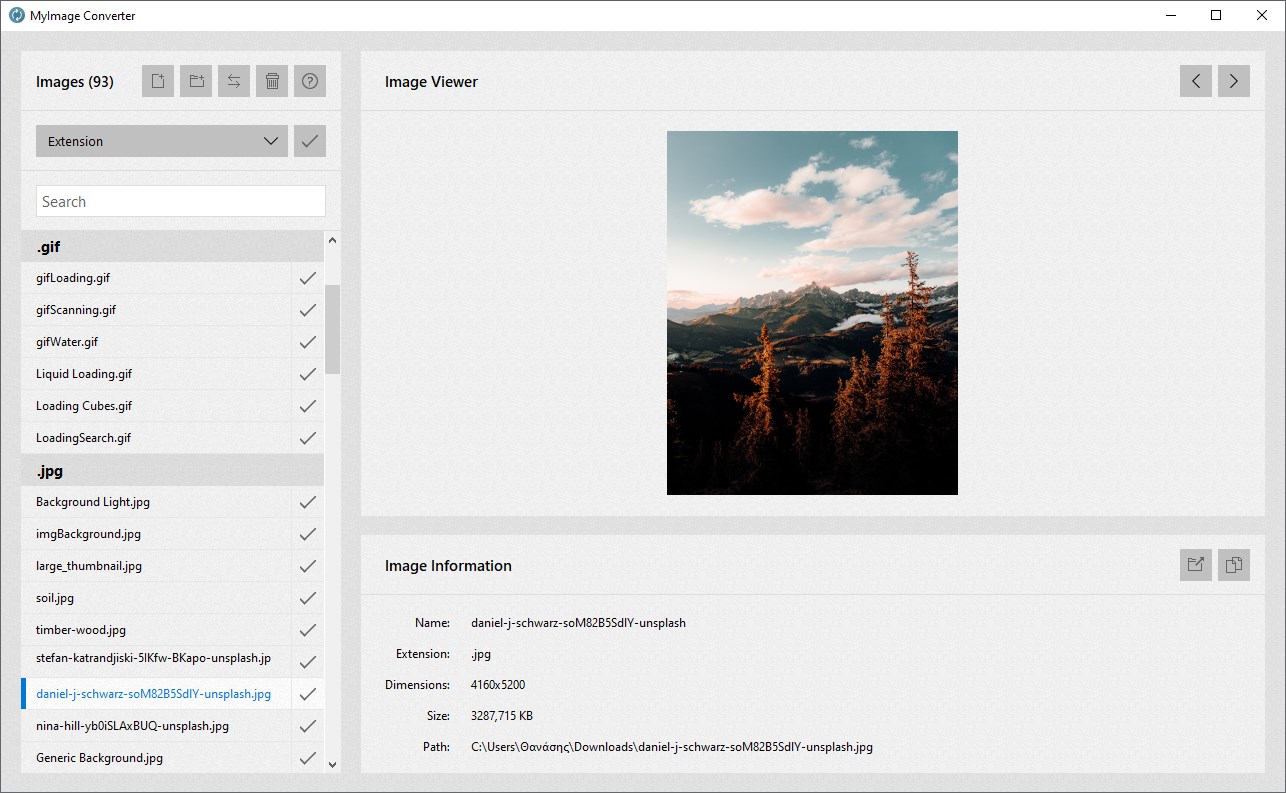Toggle checkmark for nina-hill unsplash jpg
Screen dimensions: 1286x793
click(308, 726)
